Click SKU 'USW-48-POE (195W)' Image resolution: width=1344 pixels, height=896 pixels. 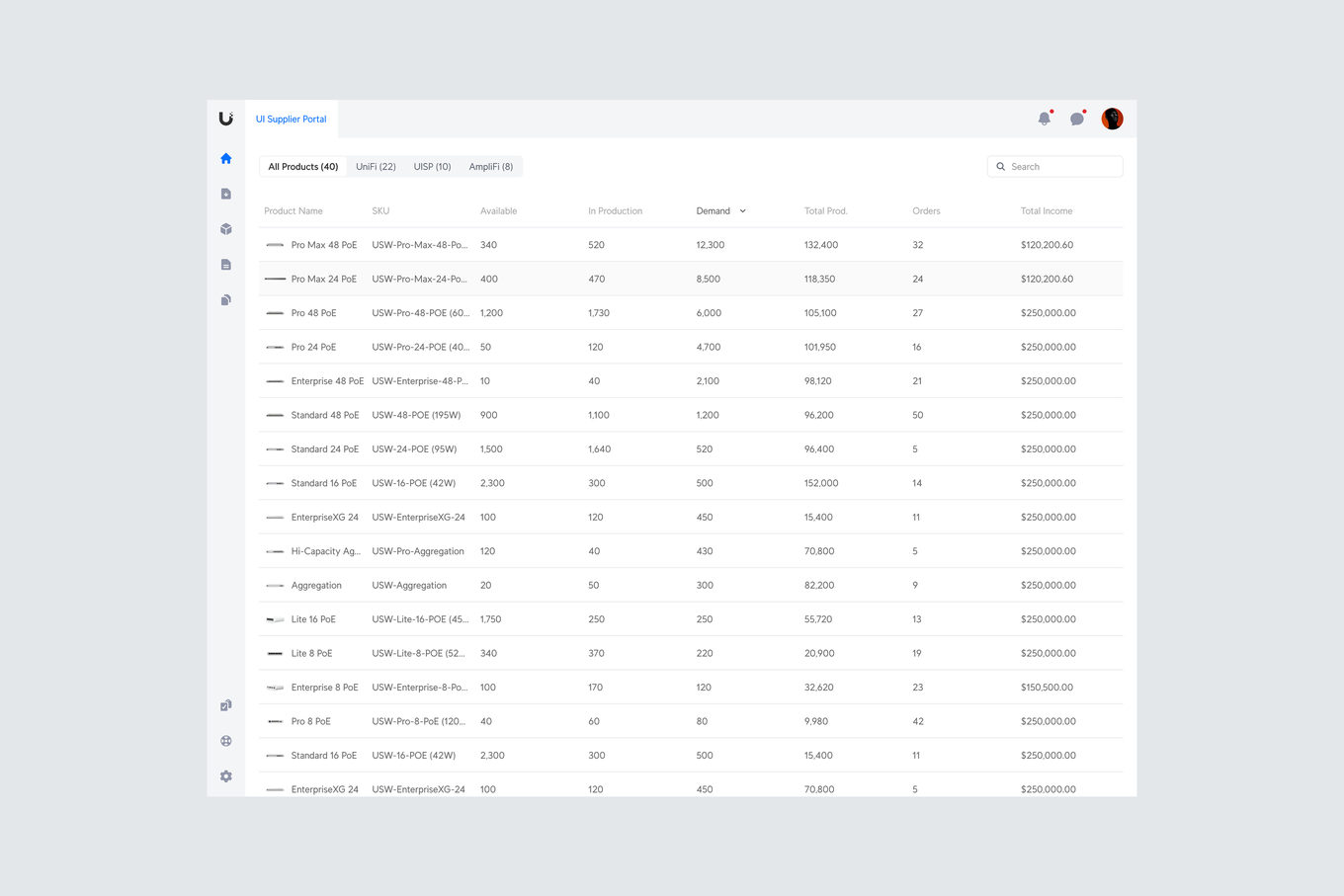point(416,416)
